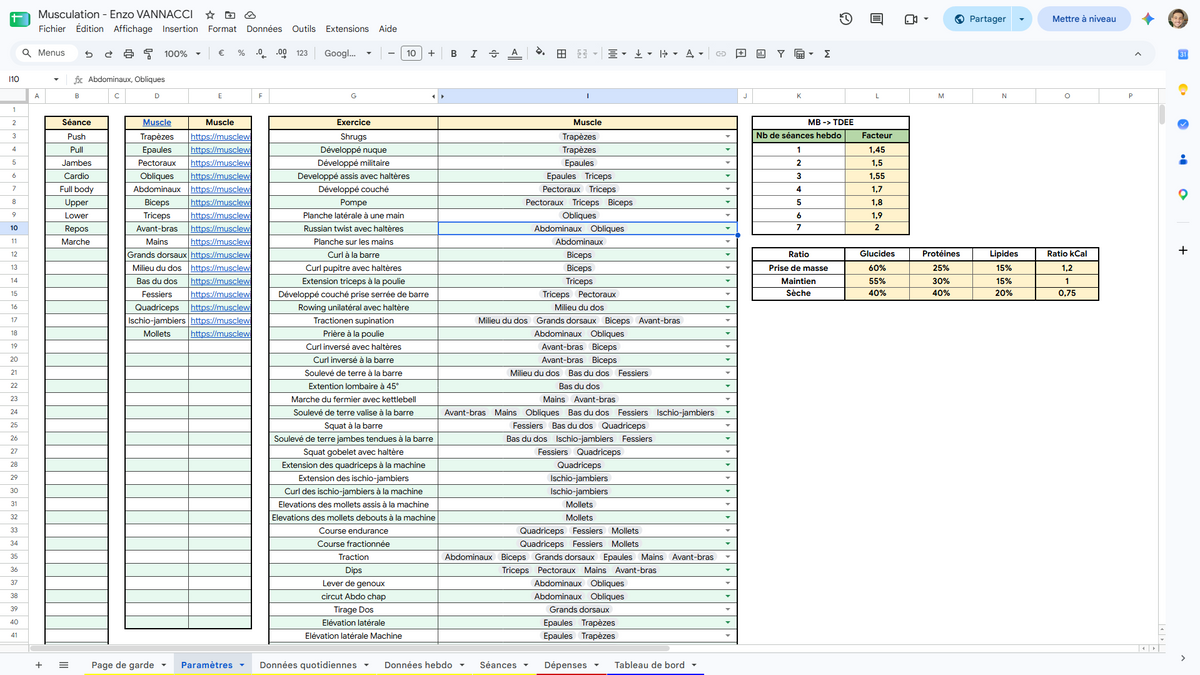
Task: Apply euro currency format
Action: coord(220,54)
